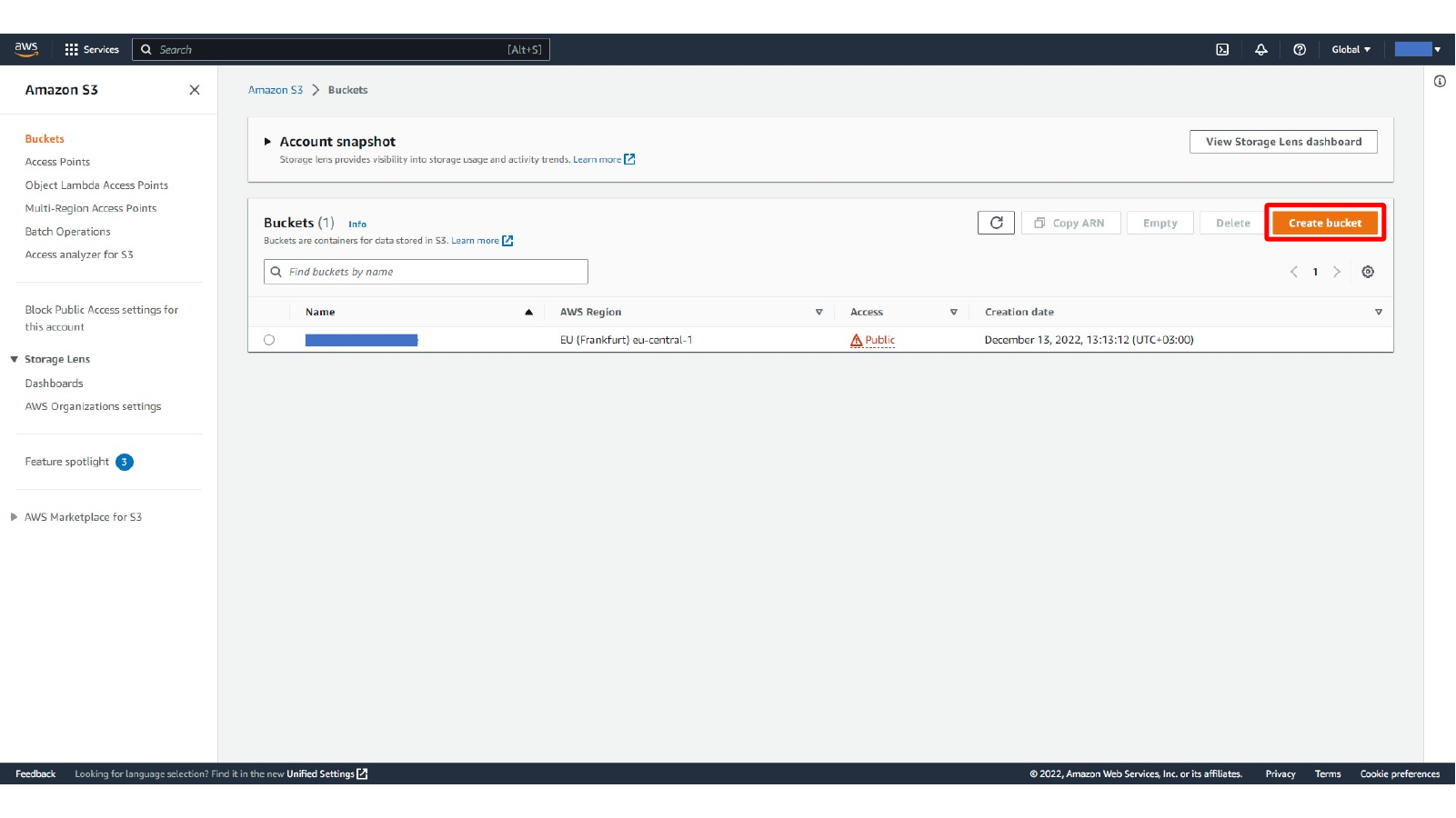Click View Storage Lens dashboard button

coord(1283,142)
